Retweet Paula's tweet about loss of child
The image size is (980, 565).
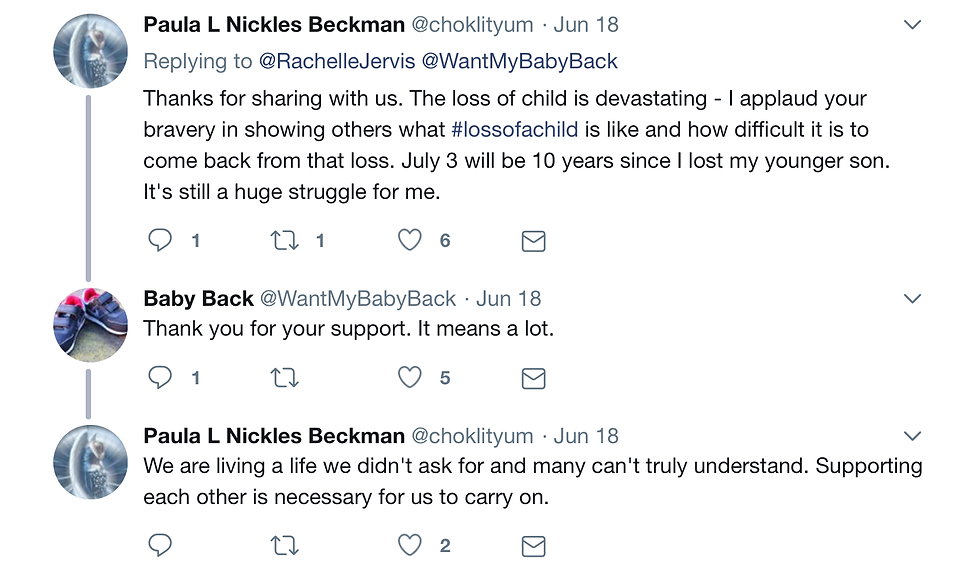coord(285,240)
